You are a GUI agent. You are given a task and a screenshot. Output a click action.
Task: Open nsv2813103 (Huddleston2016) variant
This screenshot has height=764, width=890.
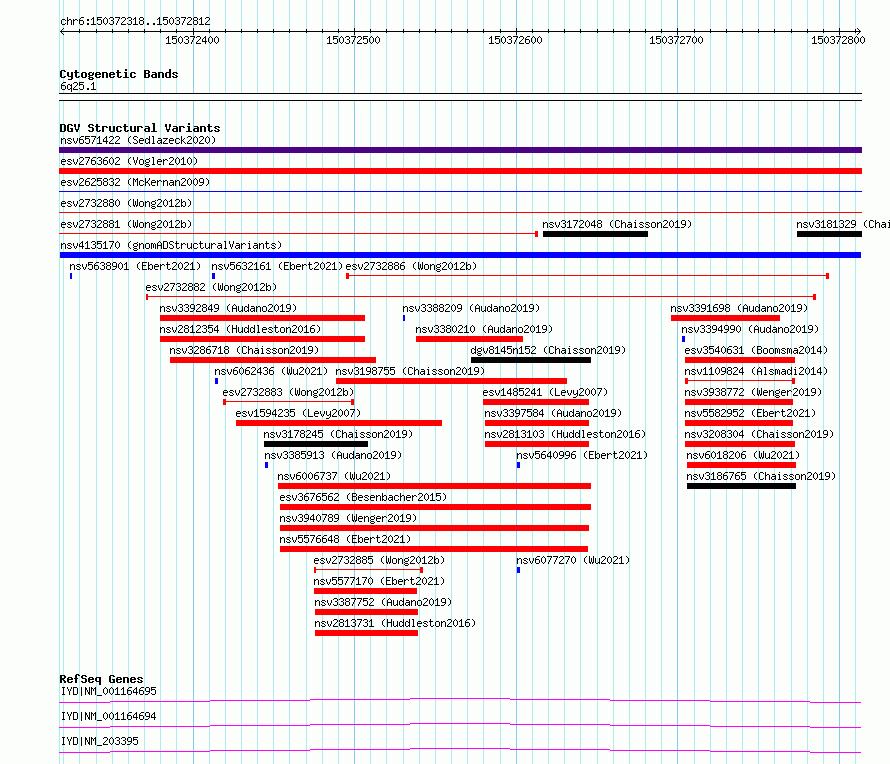(x=565, y=434)
